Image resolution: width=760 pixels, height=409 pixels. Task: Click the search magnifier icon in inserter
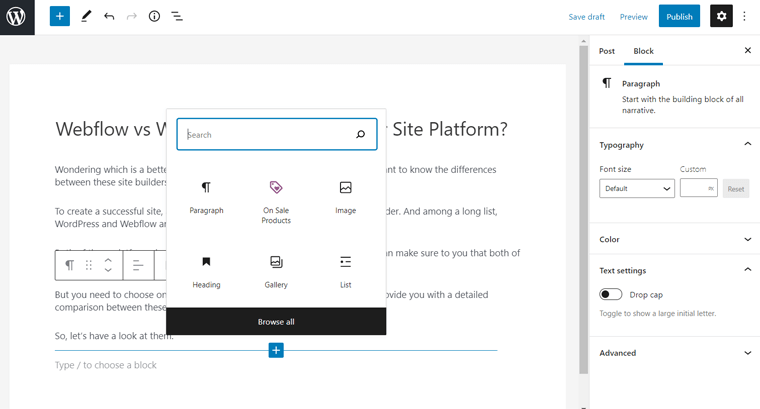pyautogui.click(x=361, y=134)
